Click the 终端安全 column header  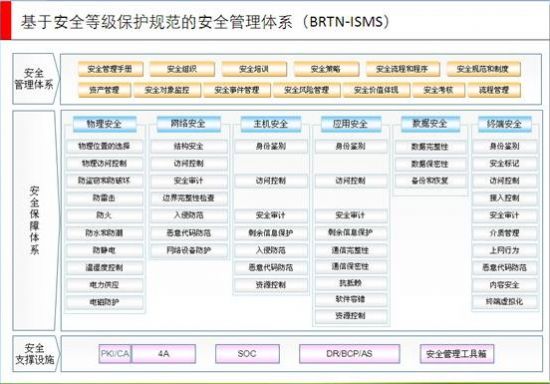[505, 124]
